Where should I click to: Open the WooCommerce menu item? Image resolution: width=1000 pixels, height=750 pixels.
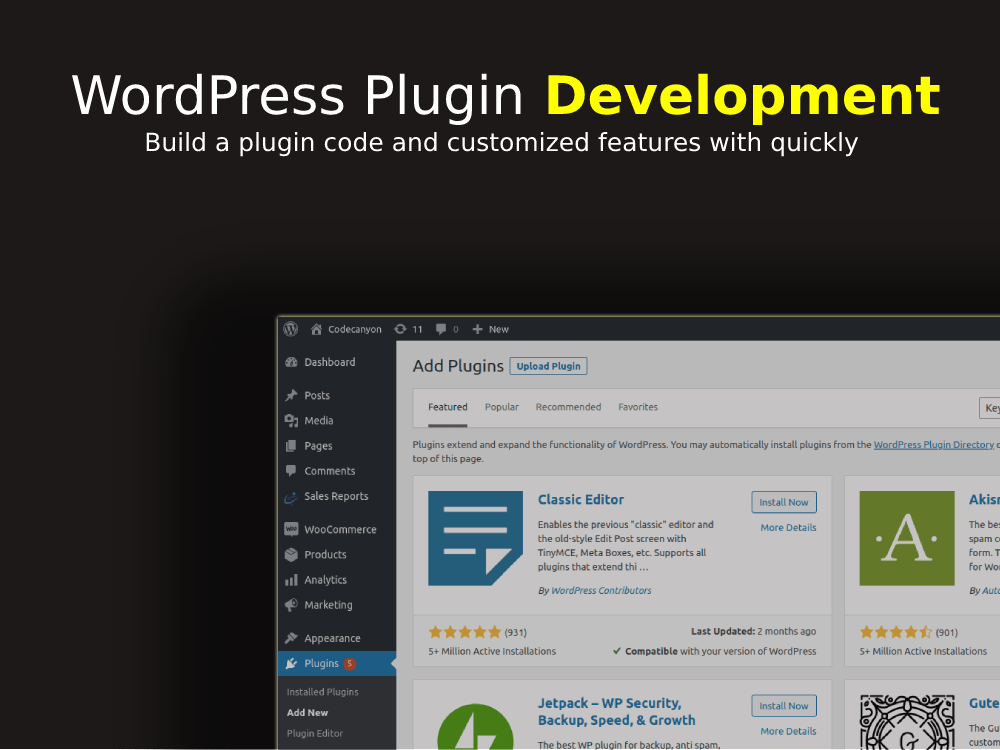point(340,529)
